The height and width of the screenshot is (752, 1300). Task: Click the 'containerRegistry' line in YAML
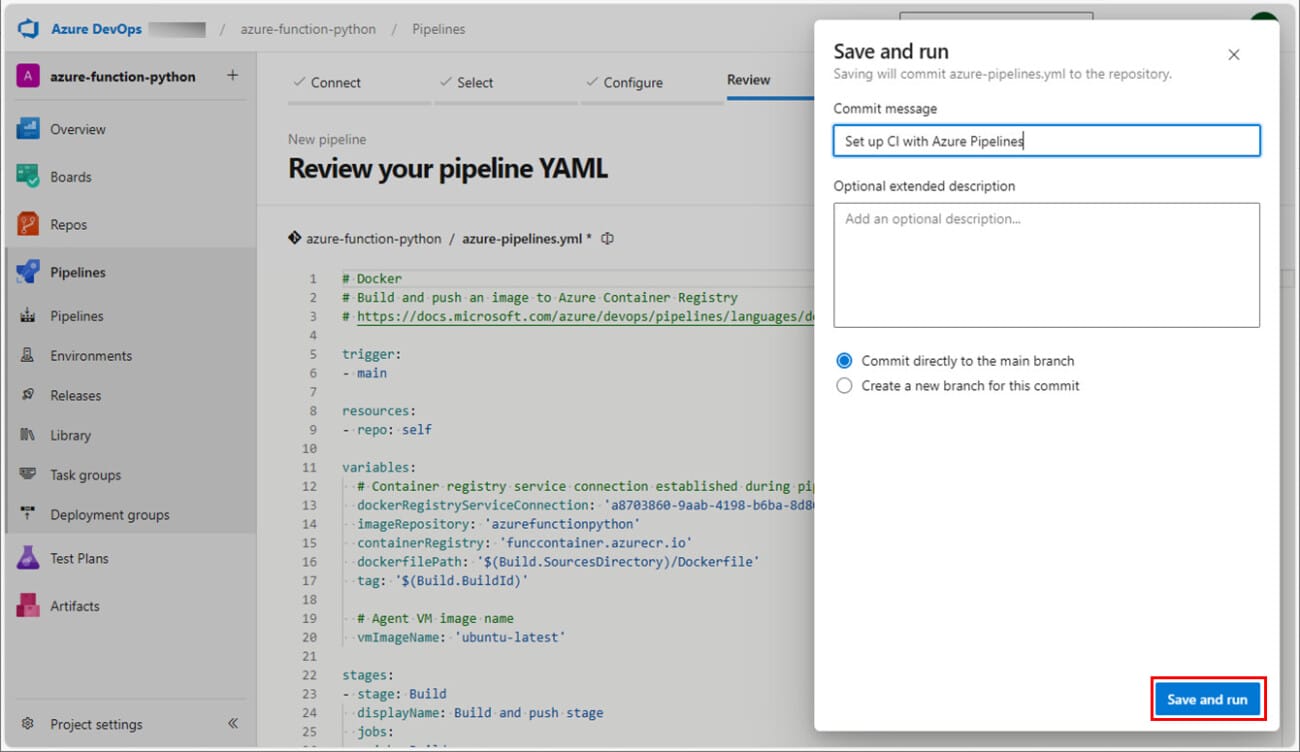[525, 542]
